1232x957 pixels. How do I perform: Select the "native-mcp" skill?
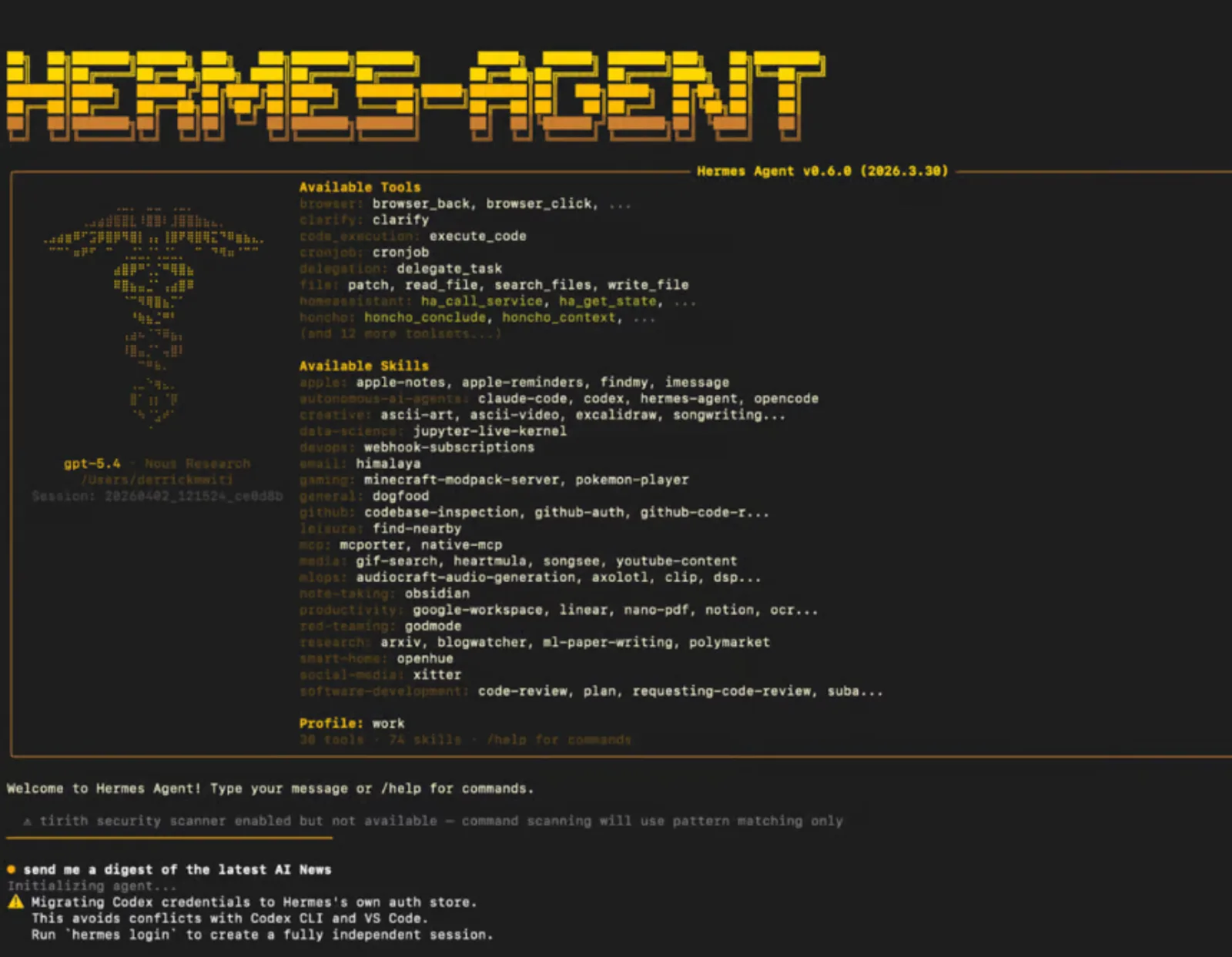pos(461,544)
